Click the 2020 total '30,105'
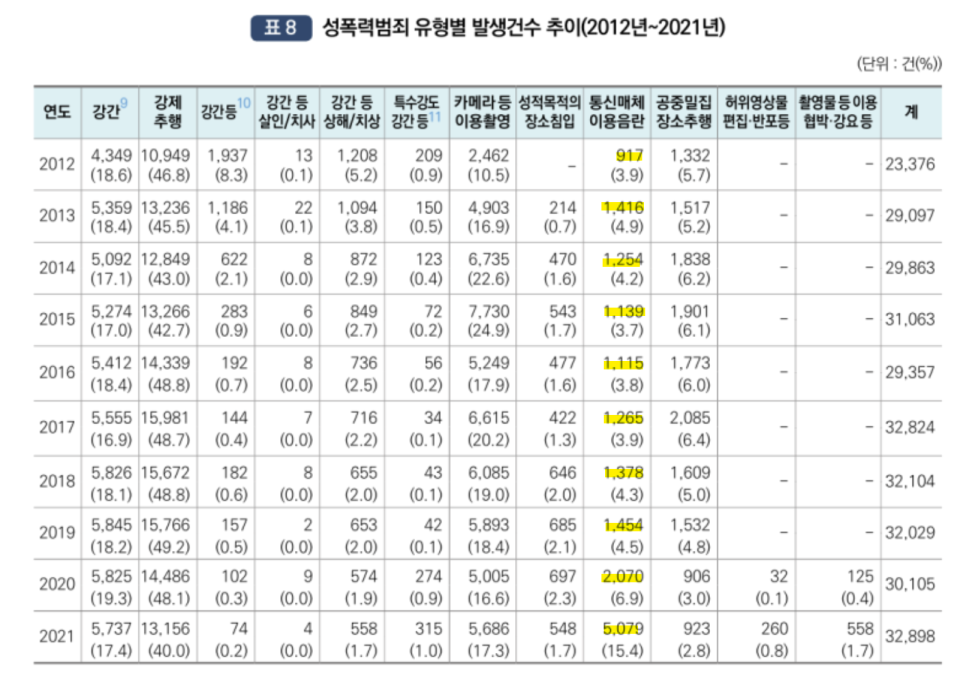 (910, 584)
